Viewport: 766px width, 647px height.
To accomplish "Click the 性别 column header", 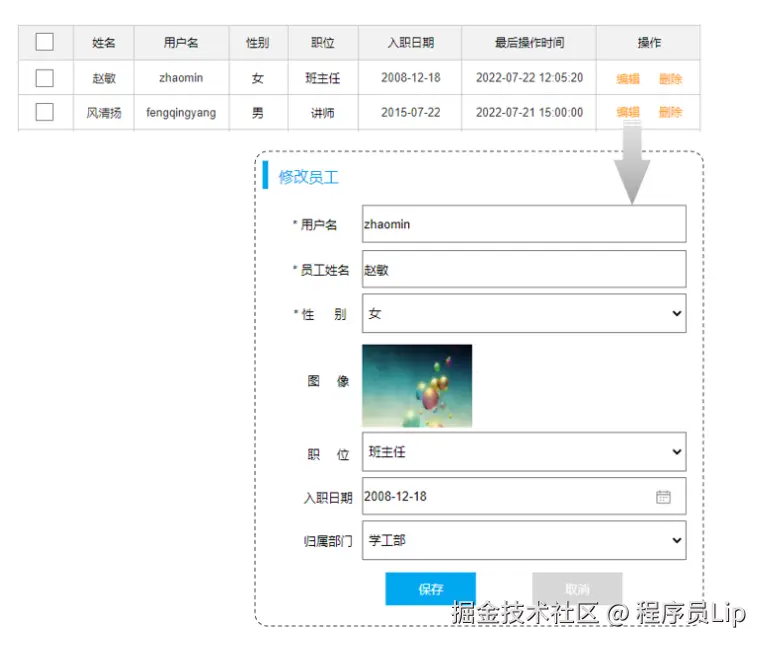I will coord(258,43).
